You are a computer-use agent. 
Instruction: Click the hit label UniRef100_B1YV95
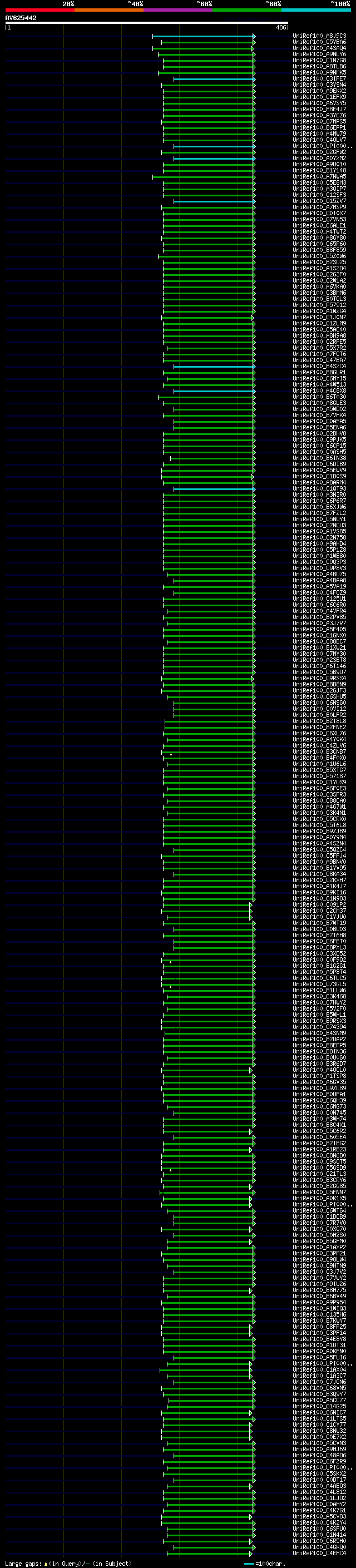click(x=319, y=868)
